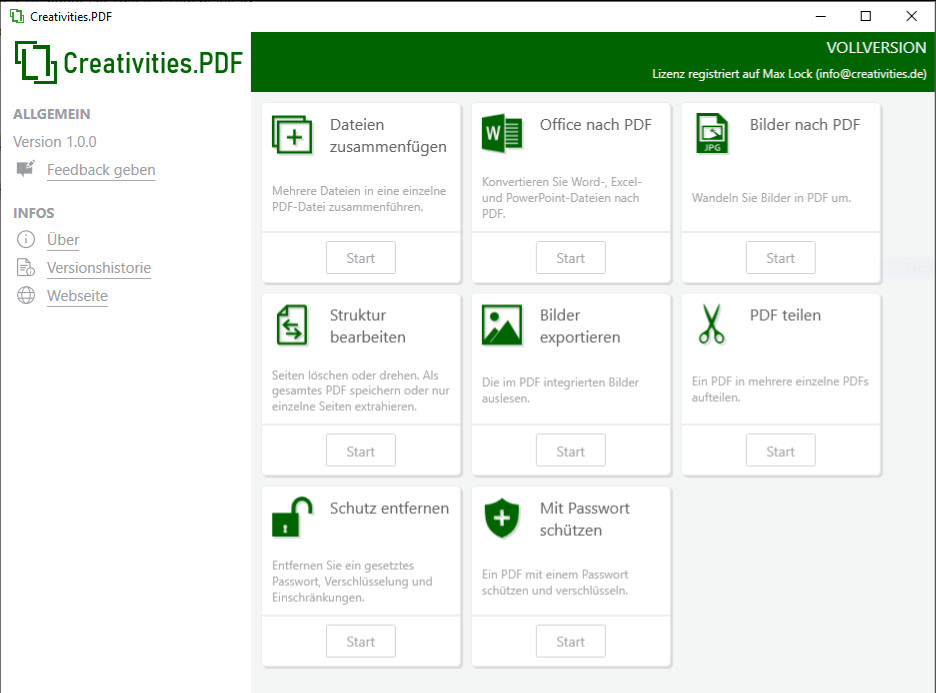Click the 'Ein PDF in mehrere einzelne PDFs' description
The image size is (936, 693).
[780, 389]
